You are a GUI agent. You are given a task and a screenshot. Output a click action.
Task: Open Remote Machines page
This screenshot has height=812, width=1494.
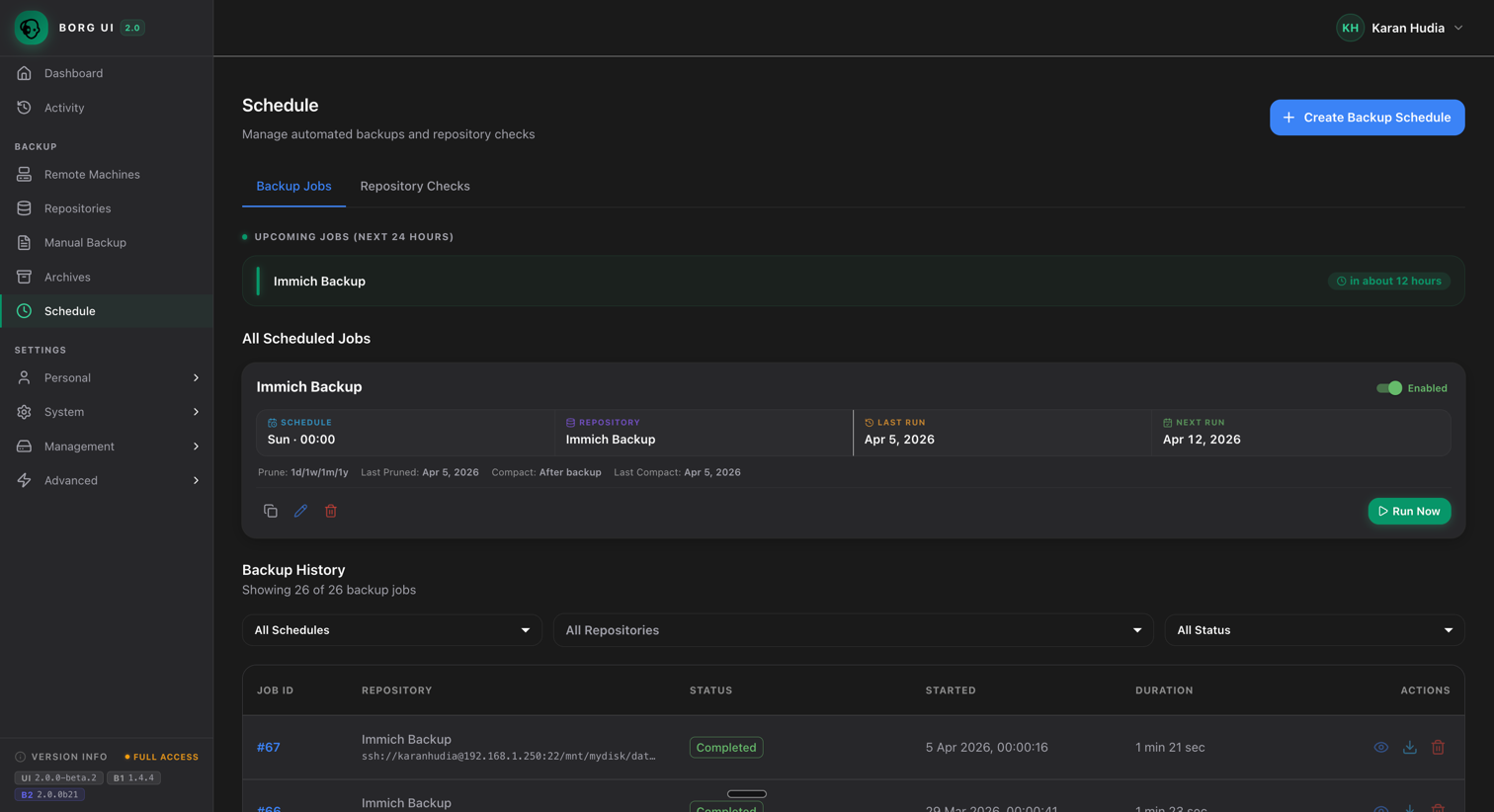point(107,175)
